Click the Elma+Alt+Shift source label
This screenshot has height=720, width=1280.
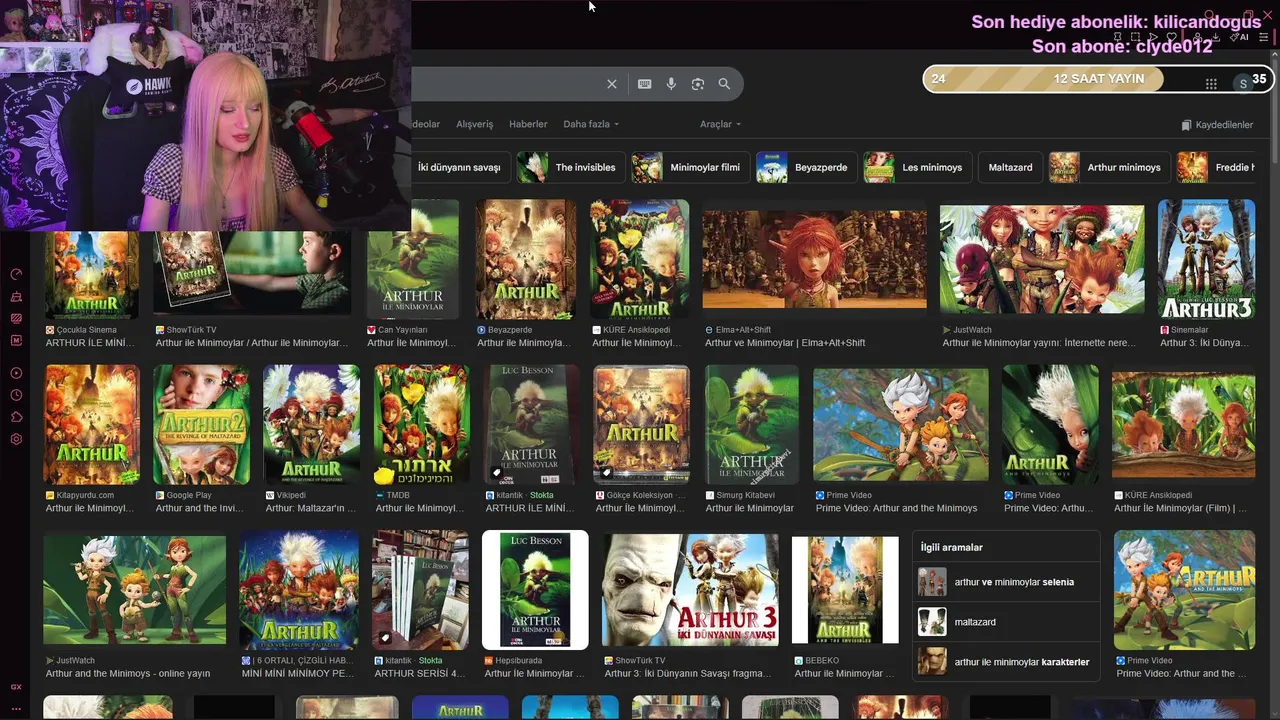(738, 330)
